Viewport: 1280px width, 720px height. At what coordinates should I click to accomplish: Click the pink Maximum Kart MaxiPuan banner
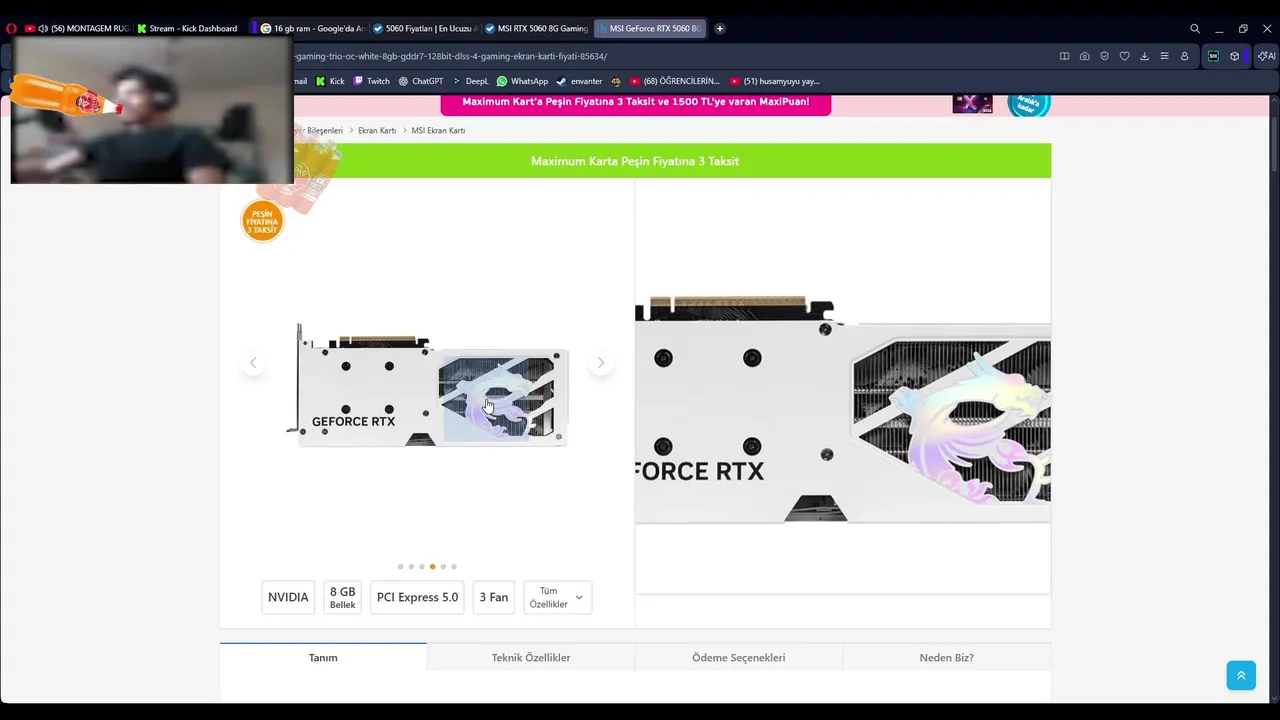pos(636,103)
